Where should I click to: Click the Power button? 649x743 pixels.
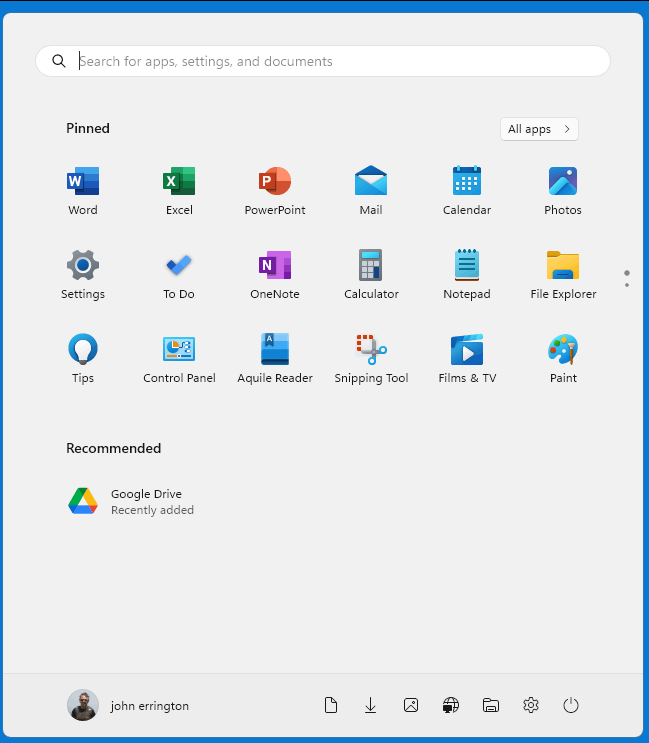point(571,705)
